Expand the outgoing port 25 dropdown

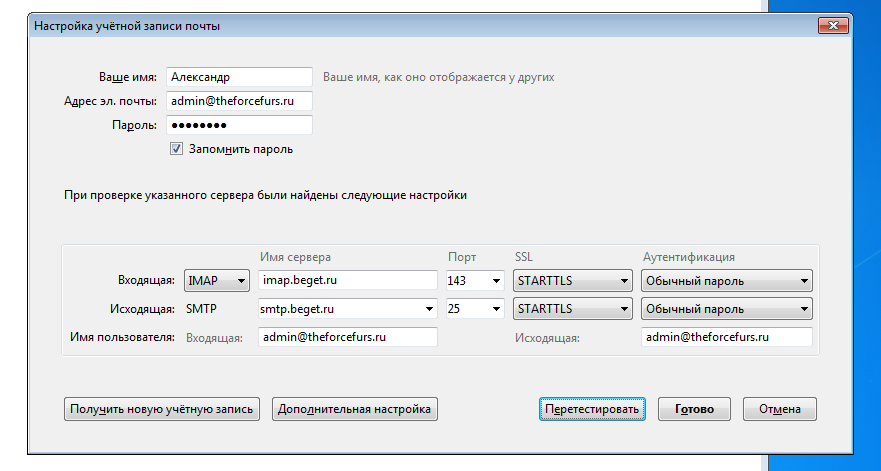496,309
